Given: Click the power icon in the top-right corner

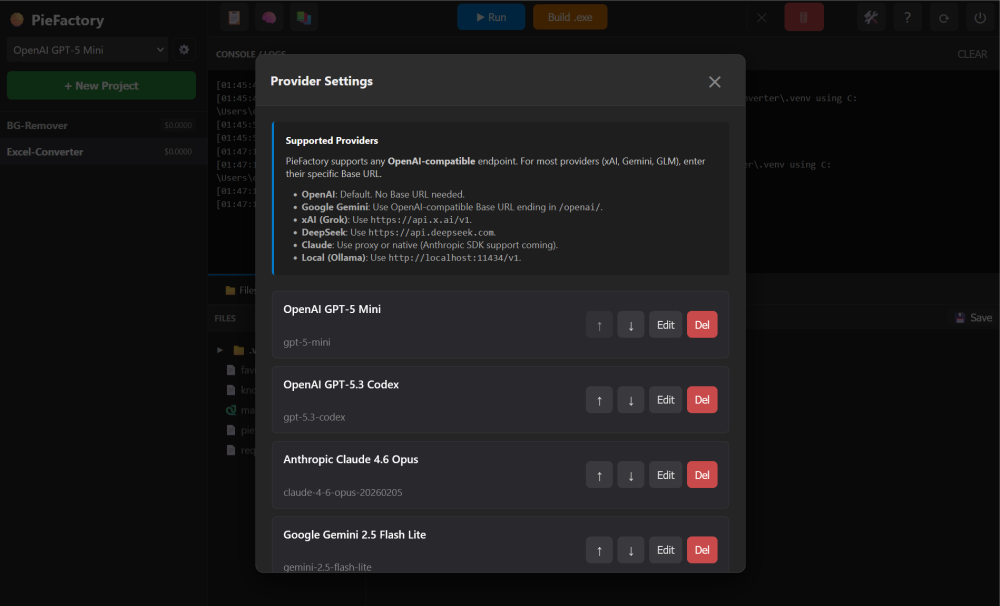Looking at the screenshot, I should (x=979, y=17).
